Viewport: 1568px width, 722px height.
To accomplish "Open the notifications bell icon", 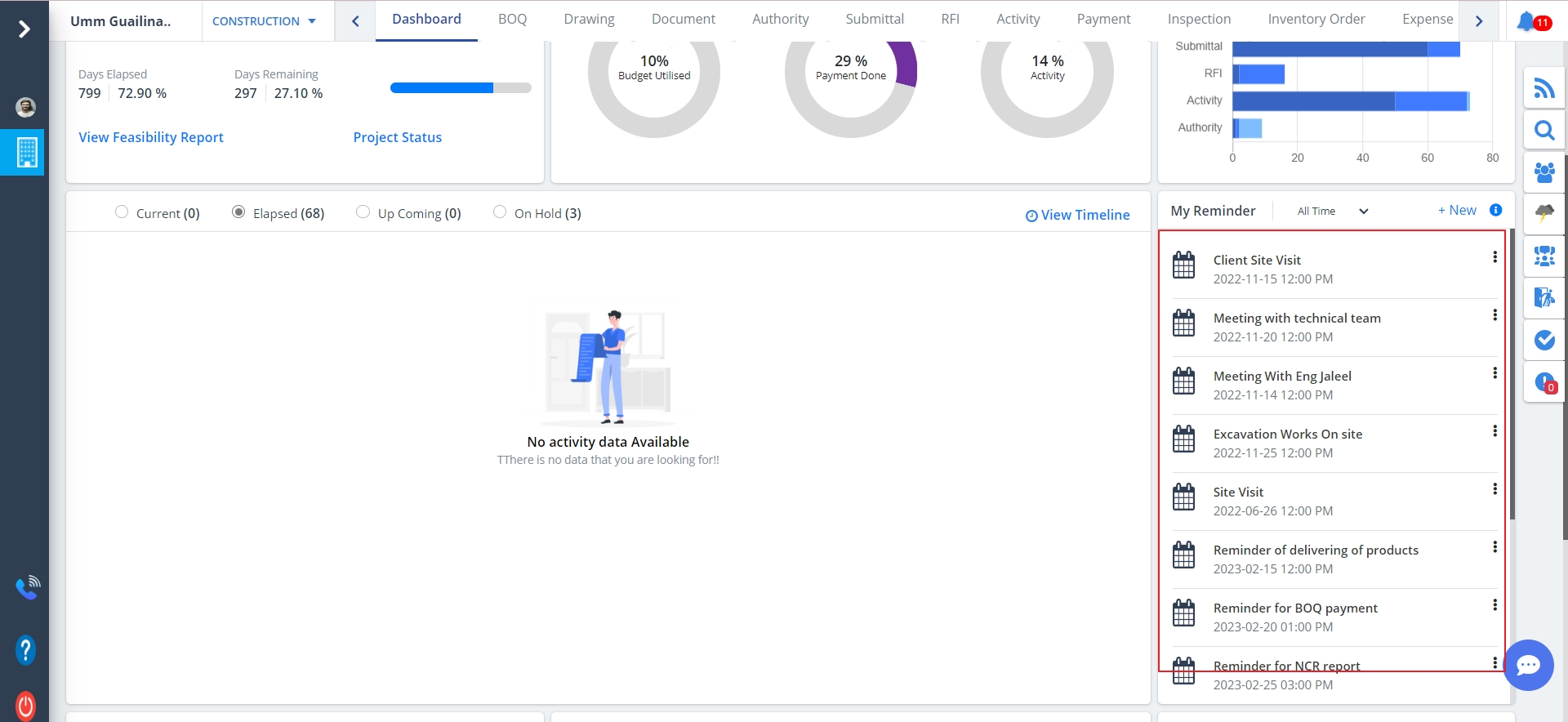I will [1527, 21].
